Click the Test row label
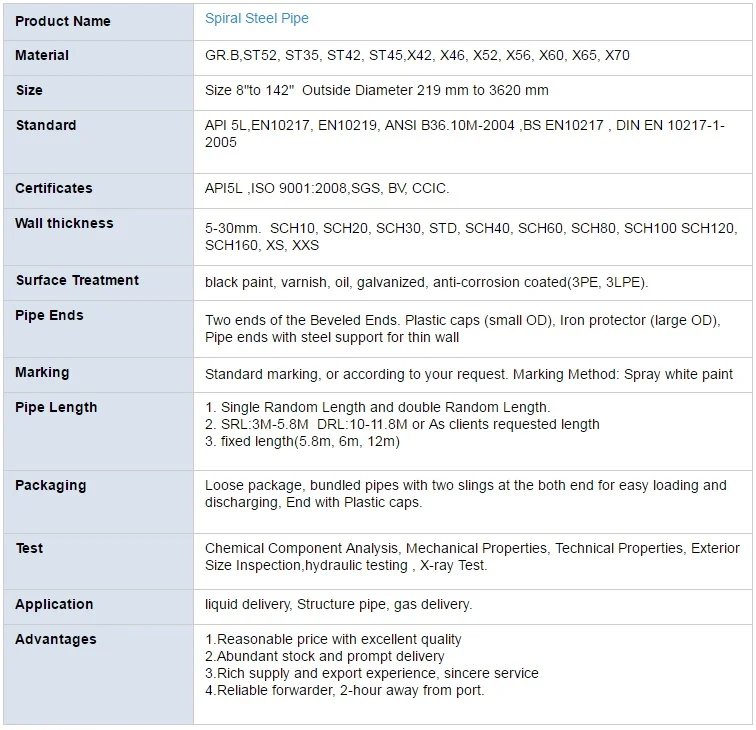The image size is (756, 730). 29,549
